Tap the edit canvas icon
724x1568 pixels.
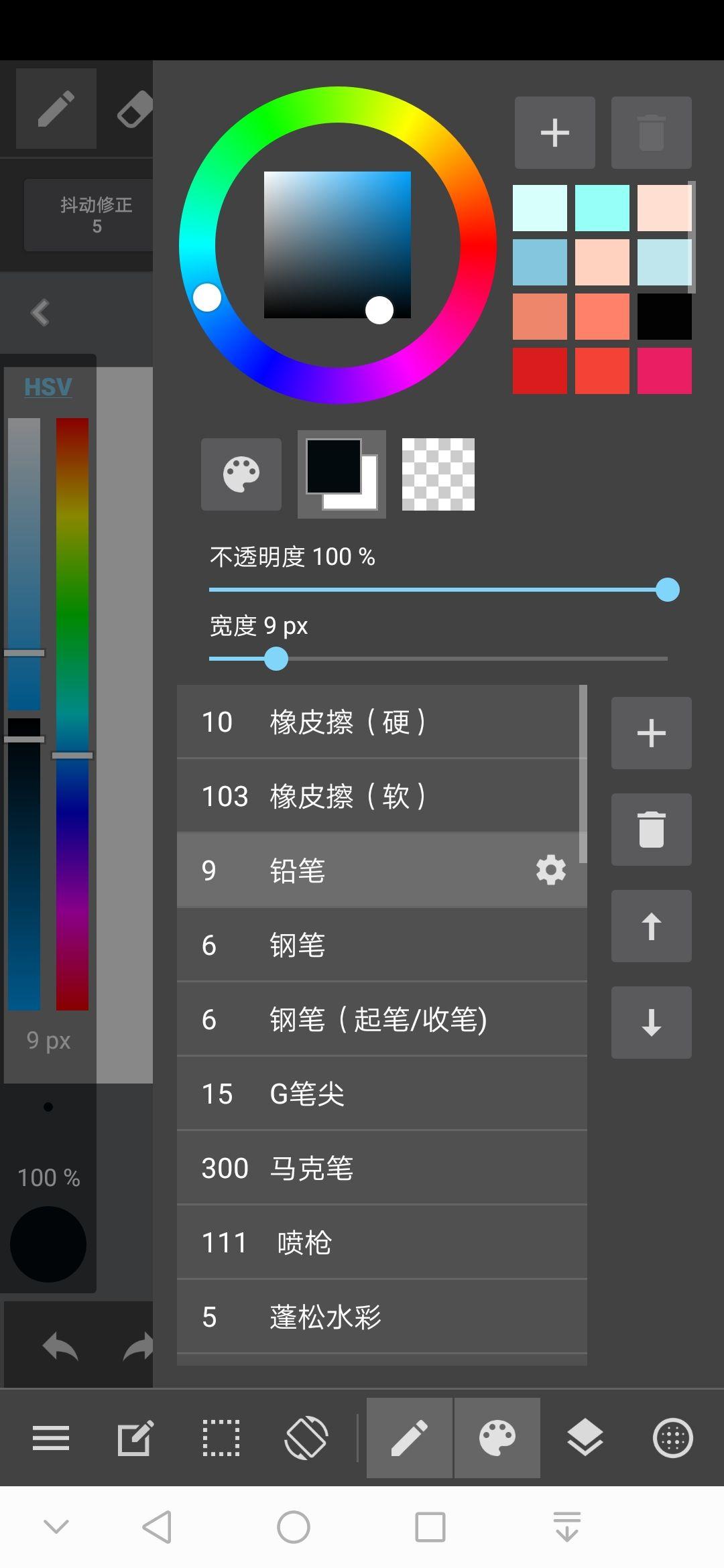[135, 1438]
